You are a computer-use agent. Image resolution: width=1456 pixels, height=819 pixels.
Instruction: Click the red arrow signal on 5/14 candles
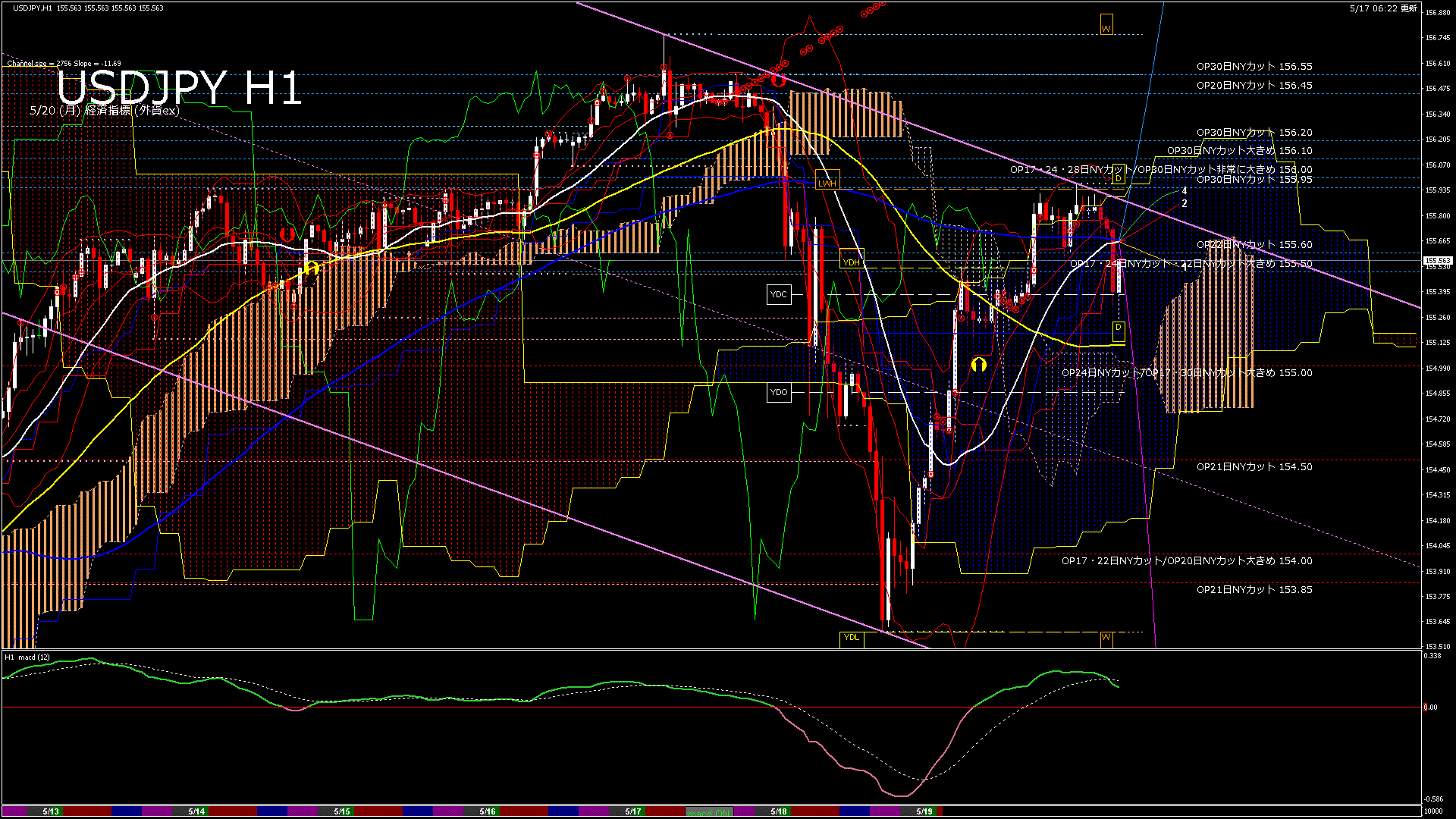(x=287, y=234)
